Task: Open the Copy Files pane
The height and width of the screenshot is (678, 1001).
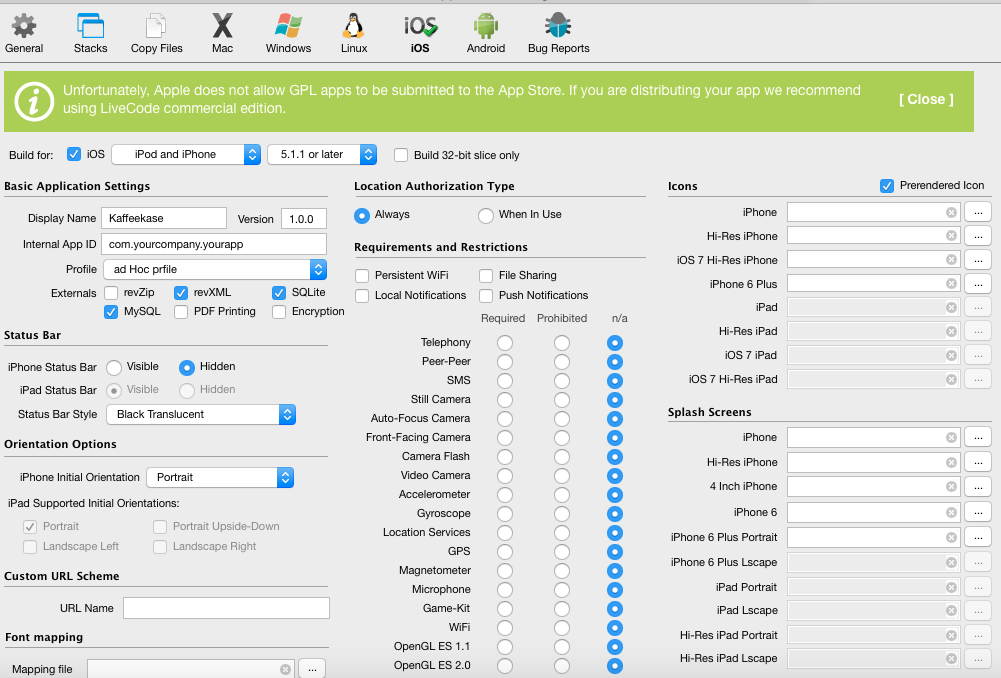Action: point(157,32)
